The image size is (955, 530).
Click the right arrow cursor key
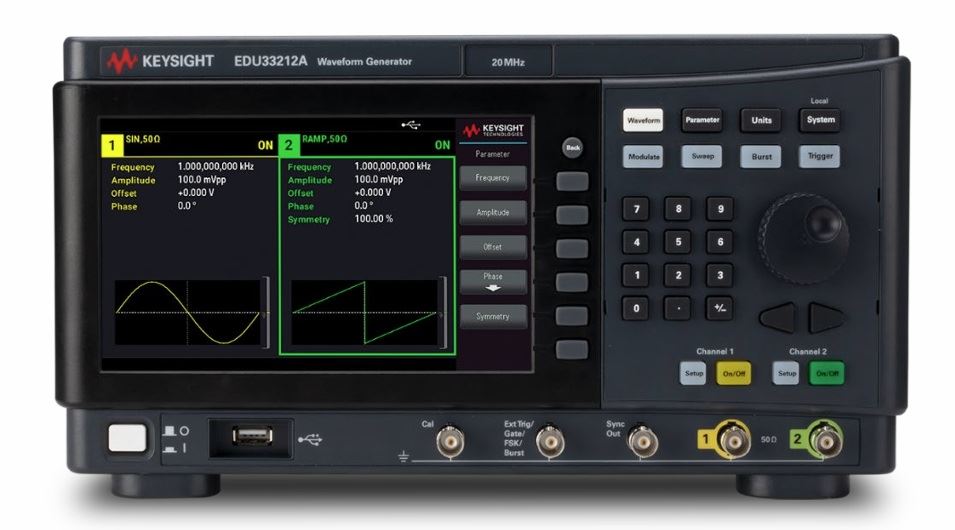(x=826, y=317)
